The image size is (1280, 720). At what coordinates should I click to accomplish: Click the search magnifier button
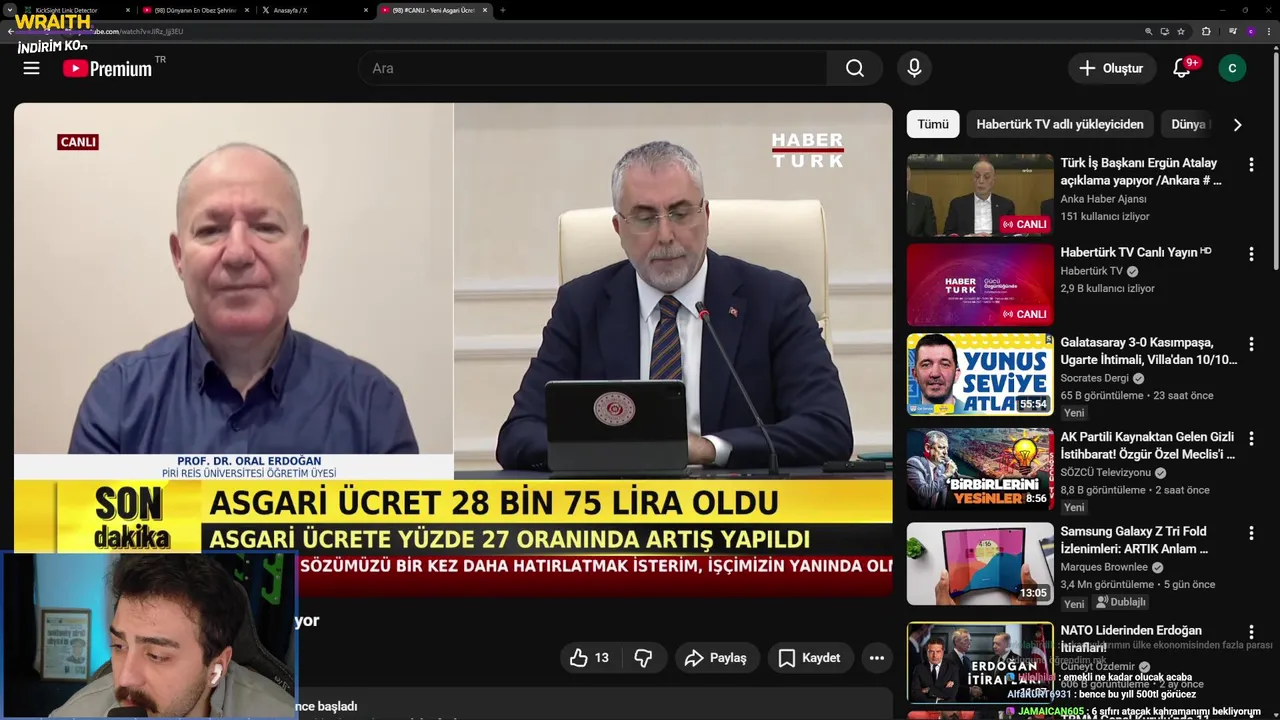click(x=854, y=68)
